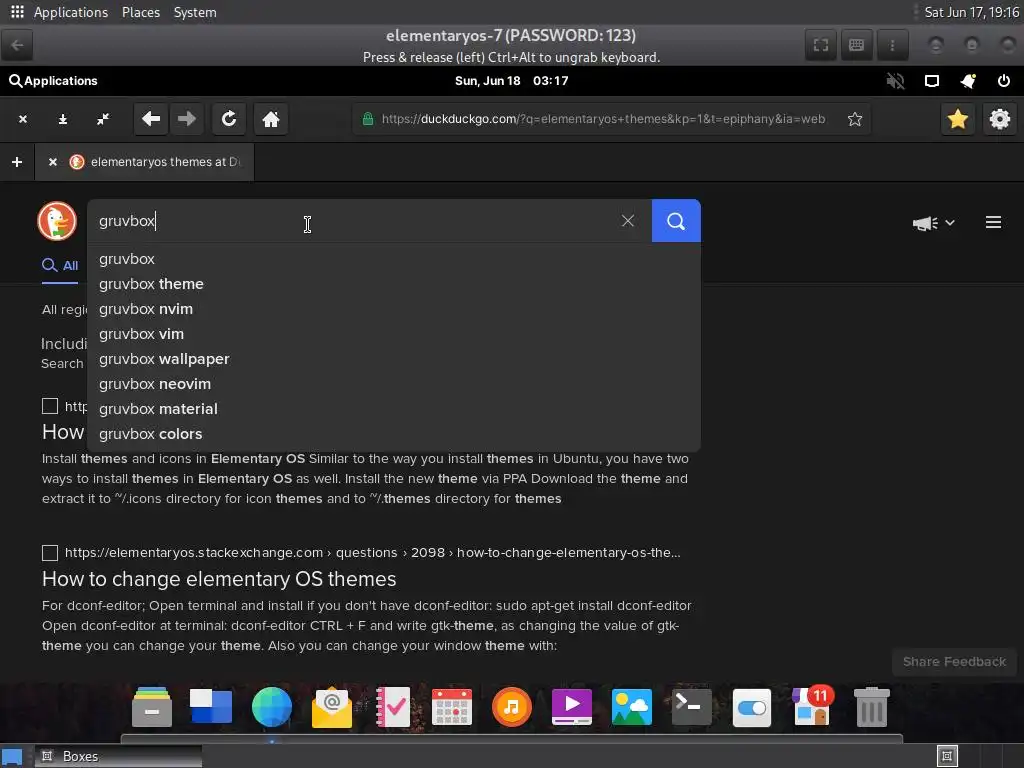Screen dimensions: 1024x768
Task: Open the DuckDuckGo hamburger menu
Action: pyautogui.click(x=993, y=222)
